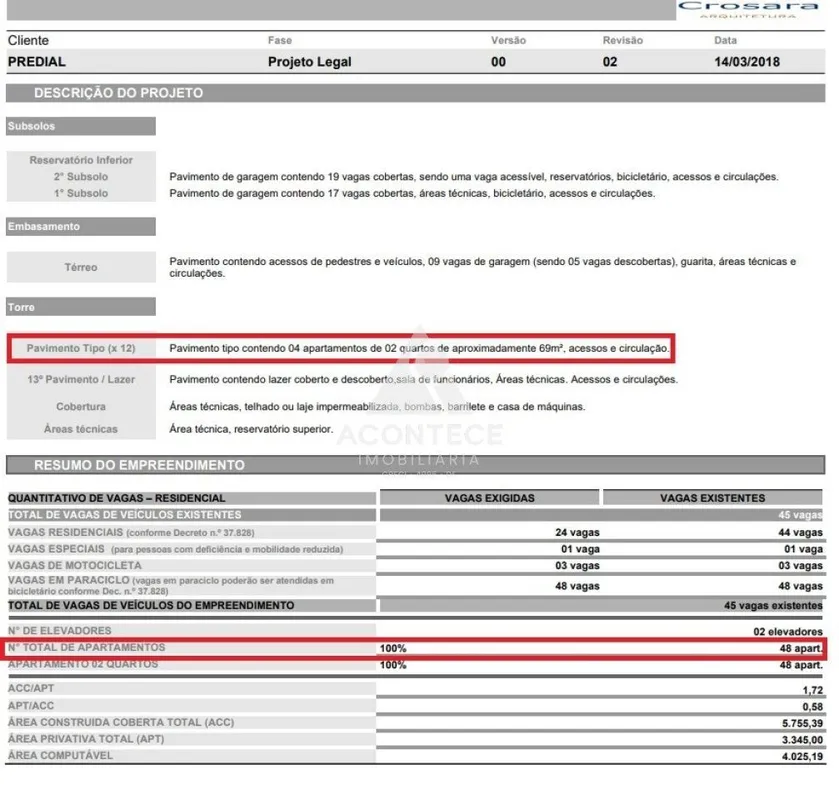The image size is (839, 800).
Task: Click the "N° DE ELEVADORES" row label
Action: click(x=59, y=631)
